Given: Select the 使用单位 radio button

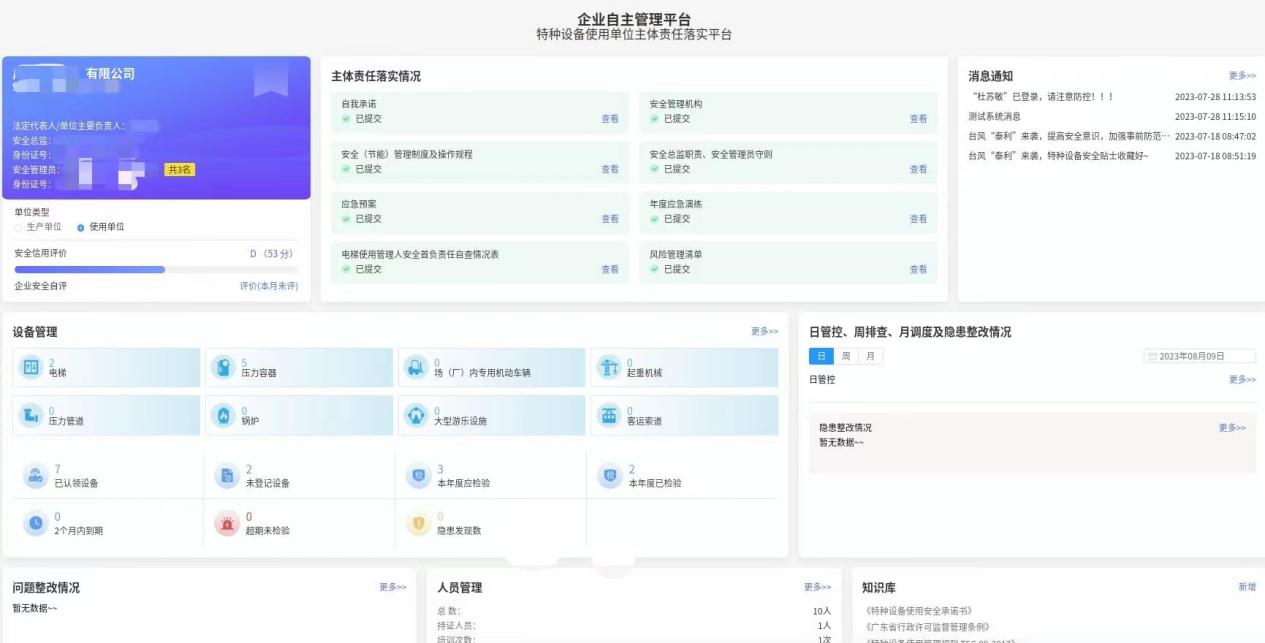Looking at the screenshot, I should pos(81,227).
